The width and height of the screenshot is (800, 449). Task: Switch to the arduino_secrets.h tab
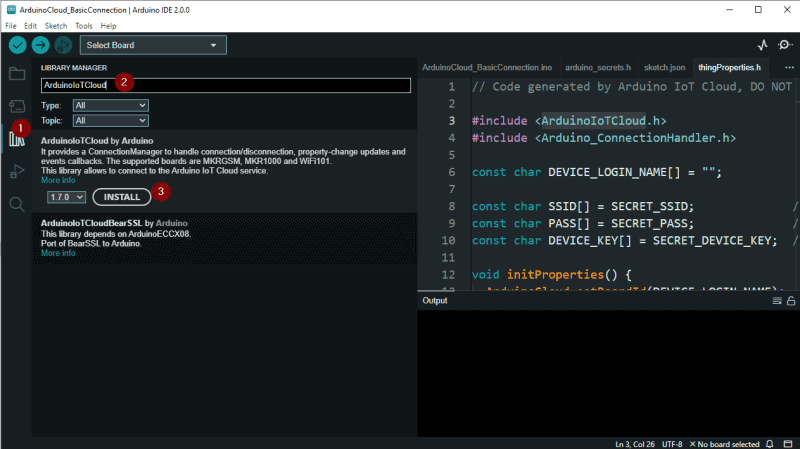(598, 67)
